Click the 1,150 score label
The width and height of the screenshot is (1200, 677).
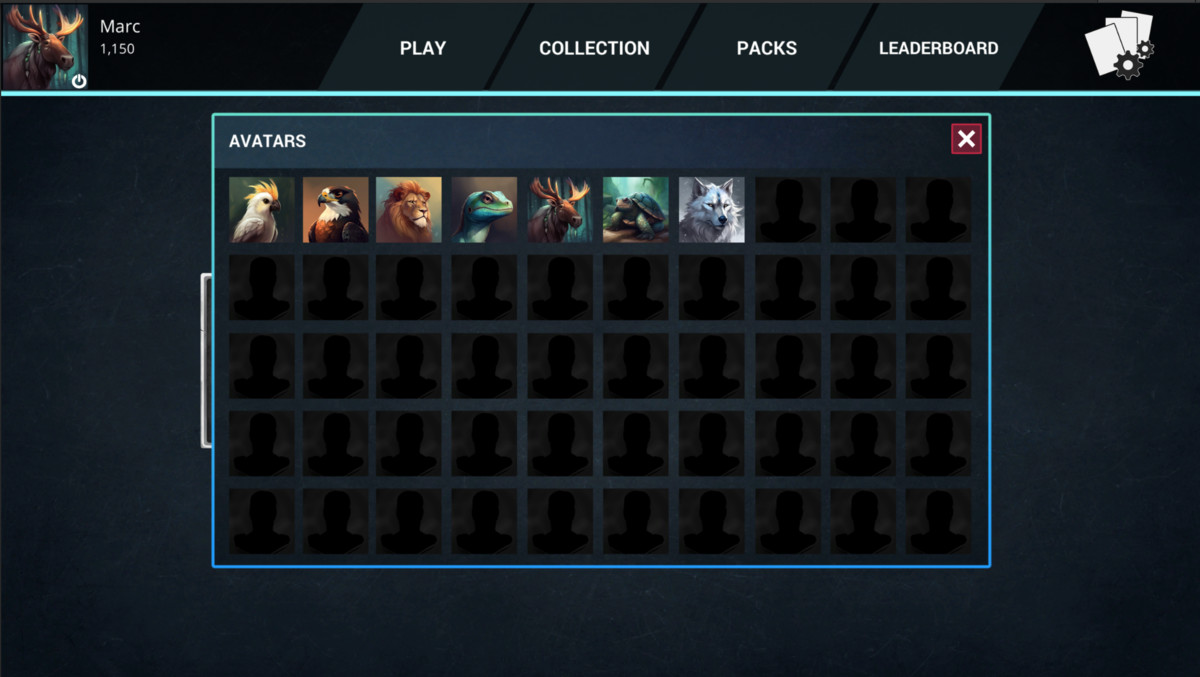click(x=117, y=49)
